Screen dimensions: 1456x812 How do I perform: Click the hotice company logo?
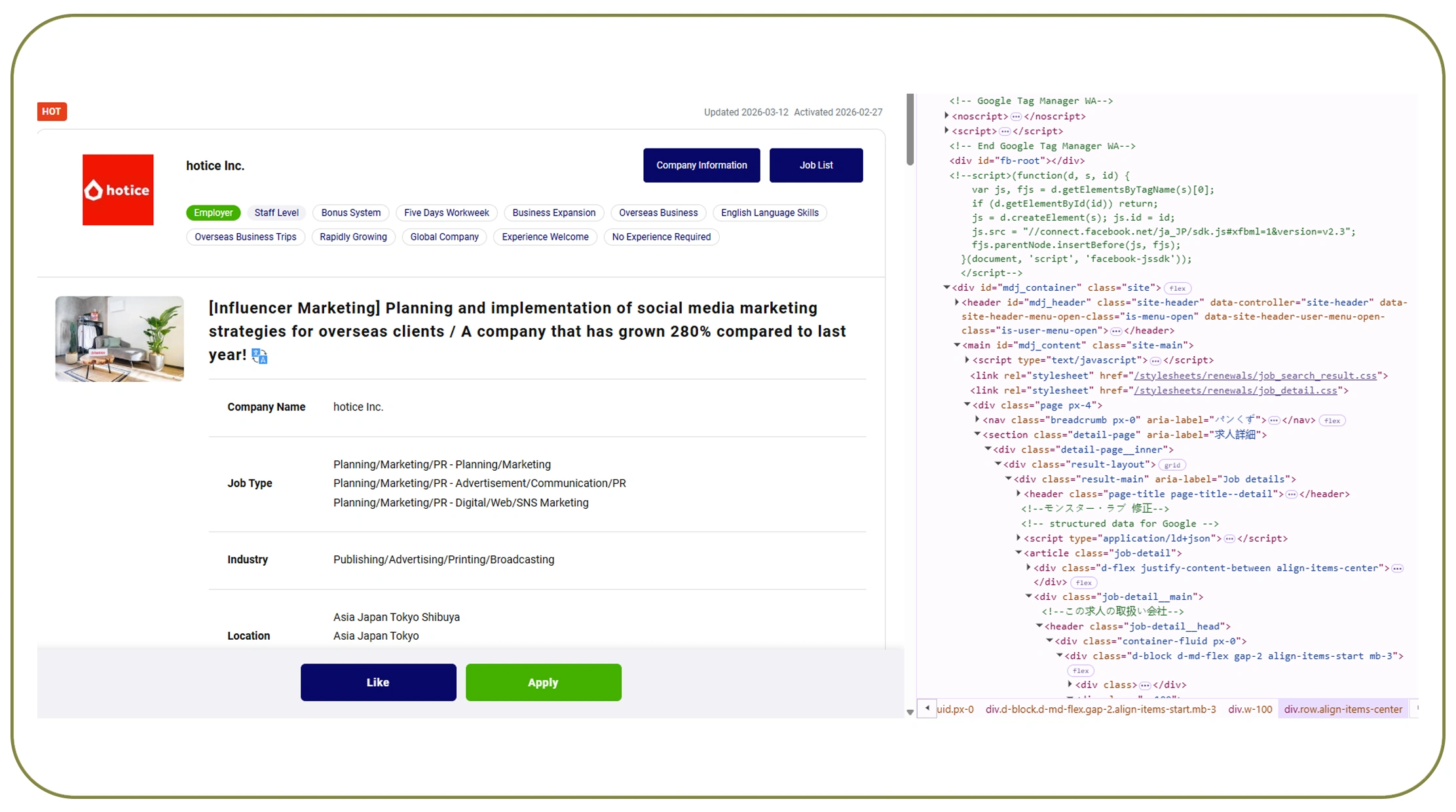click(118, 190)
